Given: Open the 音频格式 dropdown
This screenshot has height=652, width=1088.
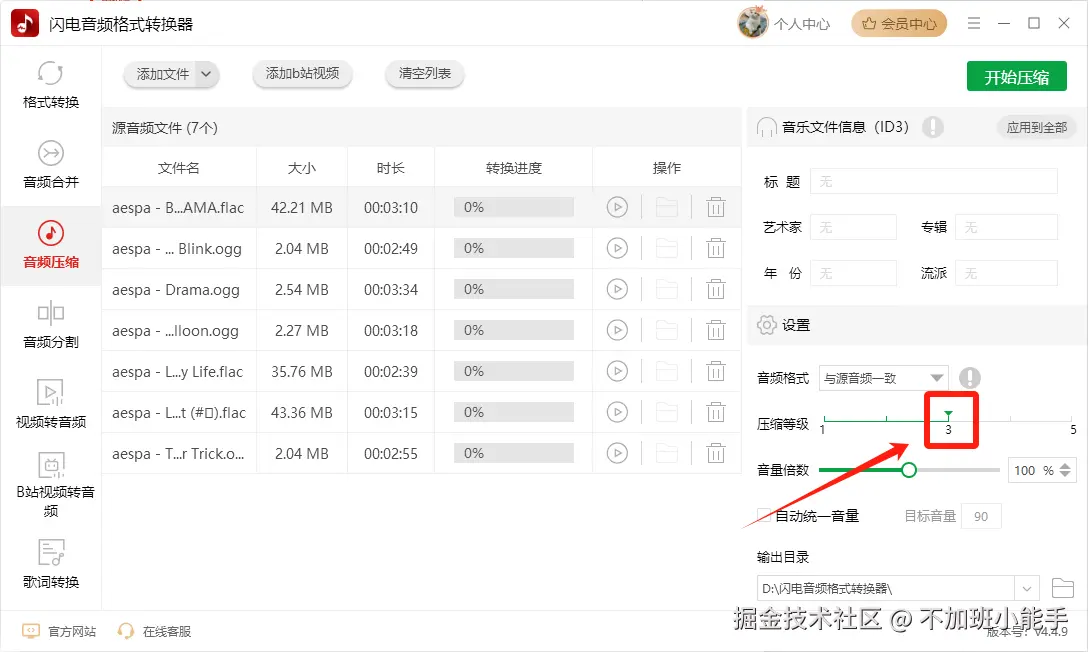Looking at the screenshot, I should [883, 378].
